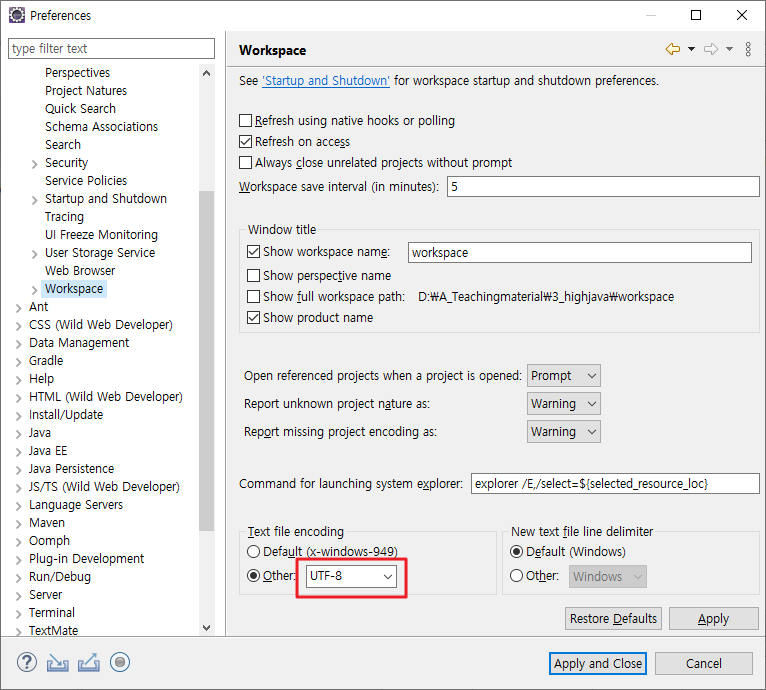Click the workspace name text field

click(x=580, y=253)
